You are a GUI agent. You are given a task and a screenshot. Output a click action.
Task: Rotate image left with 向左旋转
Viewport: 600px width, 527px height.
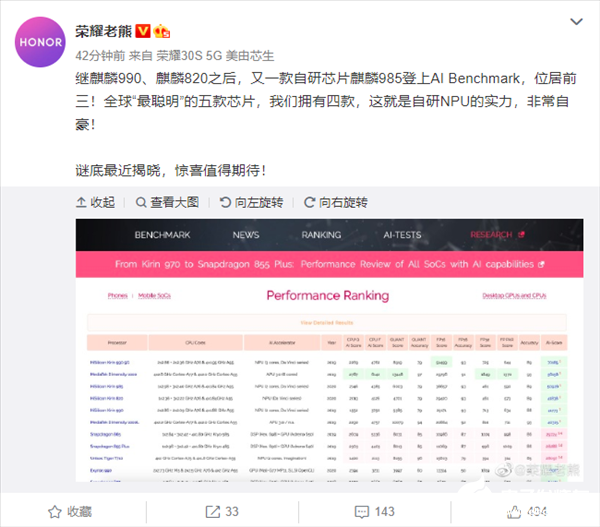point(252,202)
